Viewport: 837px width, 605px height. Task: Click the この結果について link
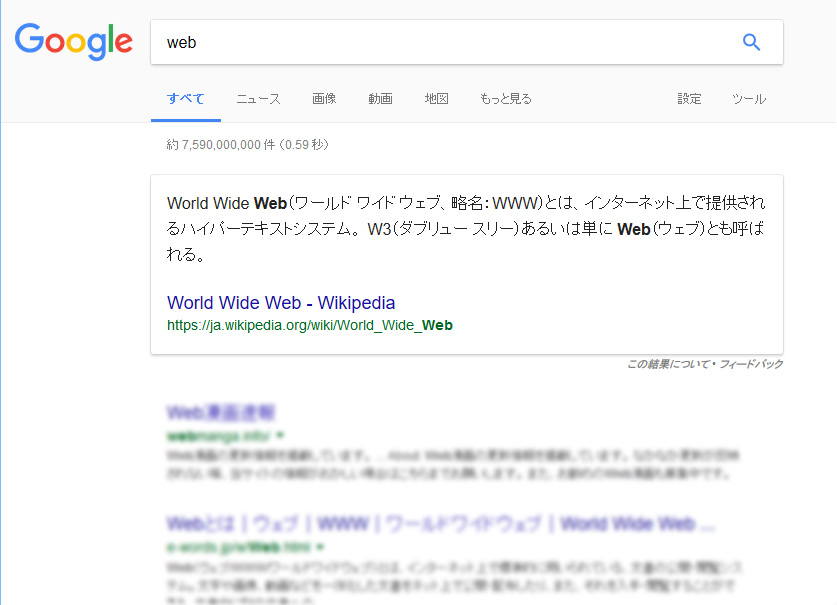[x=668, y=364]
